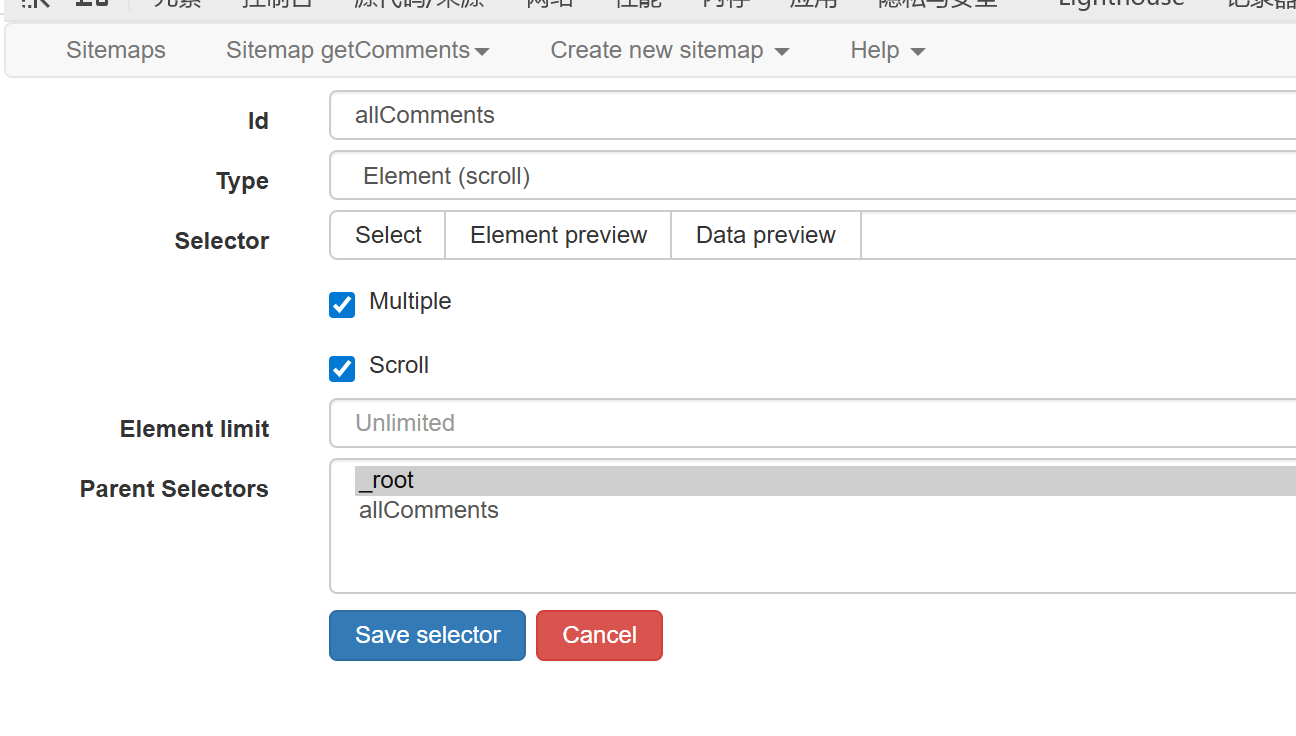
Task: Cancel editing the selector
Action: (599, 635)
